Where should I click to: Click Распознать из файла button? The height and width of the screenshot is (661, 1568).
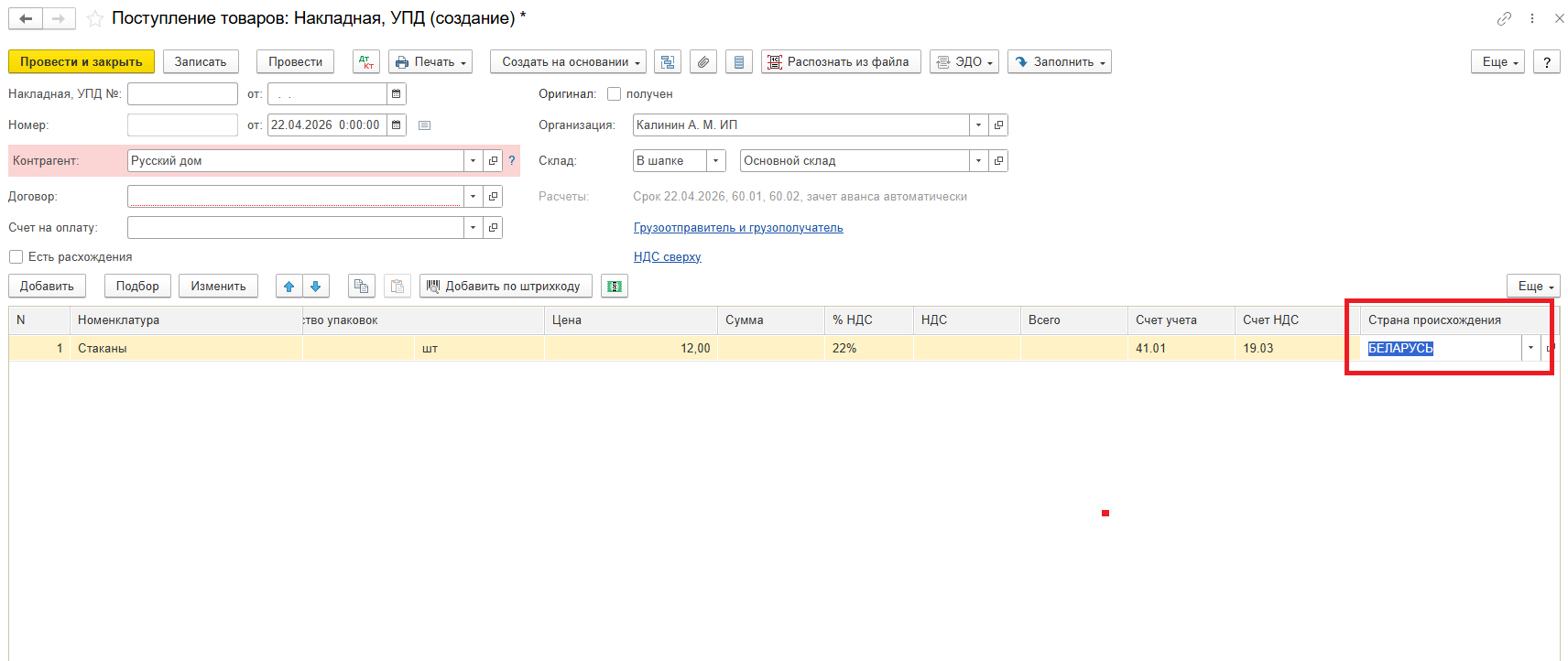(x=839, y=61)
